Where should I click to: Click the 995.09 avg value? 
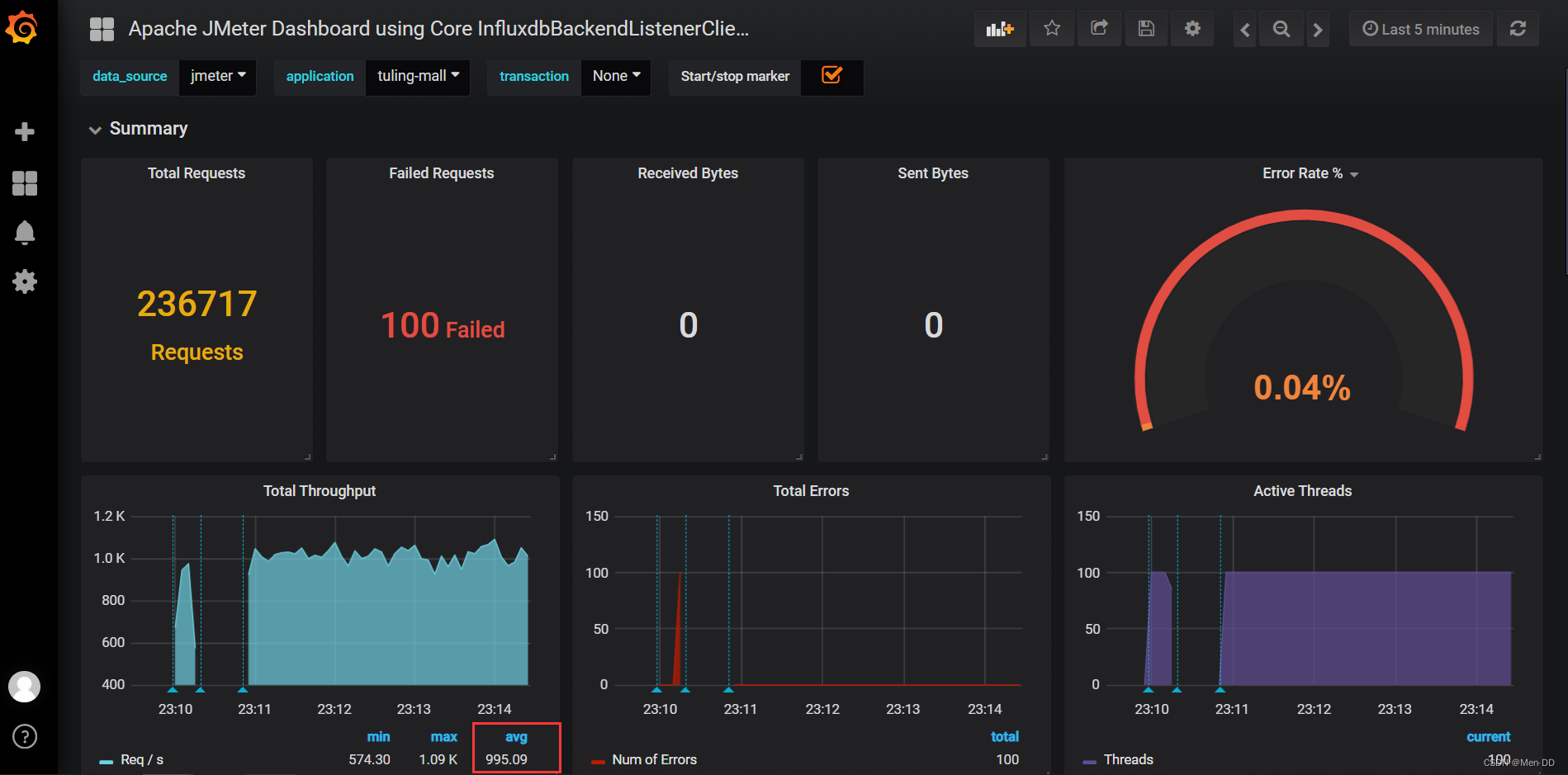(x=506, y=759)
